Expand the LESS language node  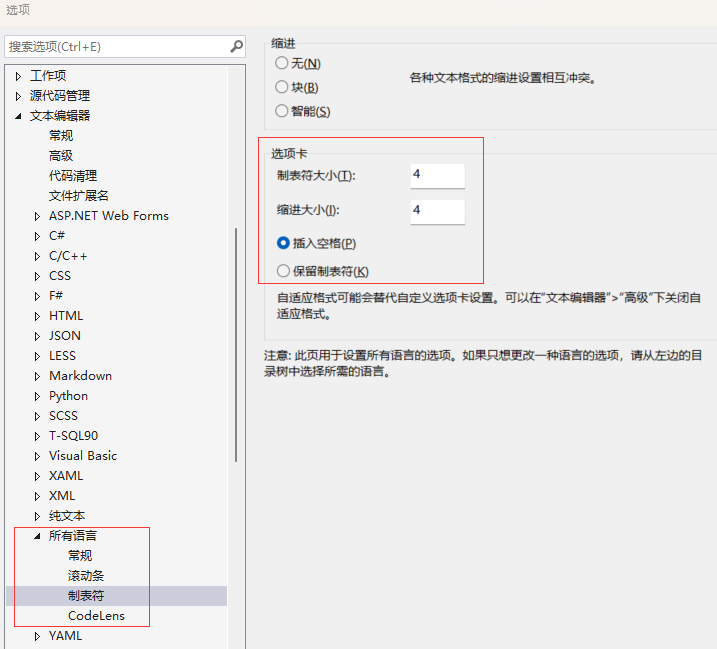tap(37, 356)
